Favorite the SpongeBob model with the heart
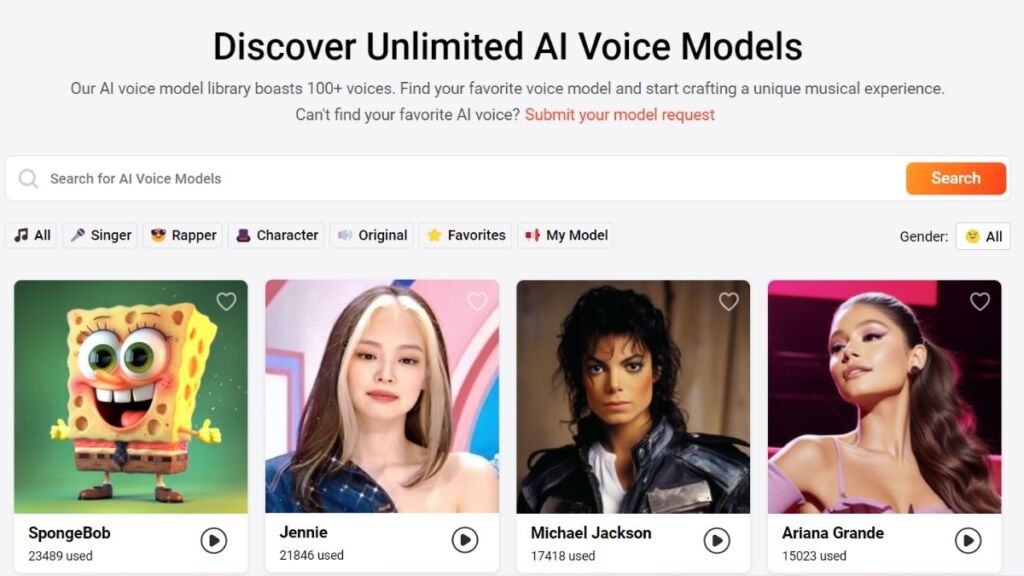Image resolution: width=1024 pixels, height=576 pixels. pyautogui.click(x=227, y=301)
